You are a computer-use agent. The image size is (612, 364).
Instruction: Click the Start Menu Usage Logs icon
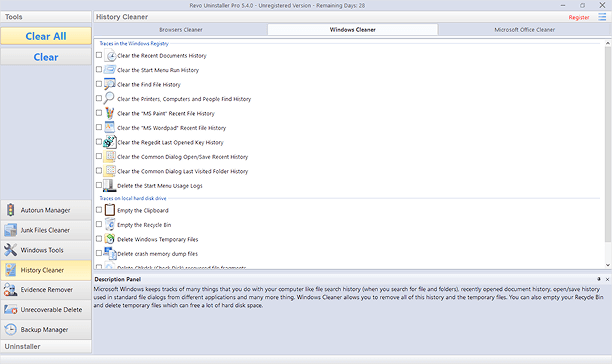pyautogui.click(x=109, y=186)
